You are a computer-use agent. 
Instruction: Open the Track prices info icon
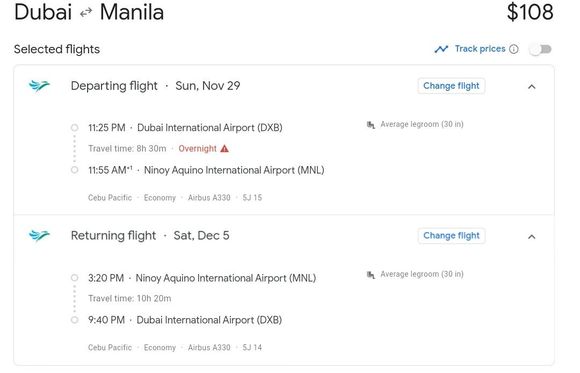pos(514,49)
